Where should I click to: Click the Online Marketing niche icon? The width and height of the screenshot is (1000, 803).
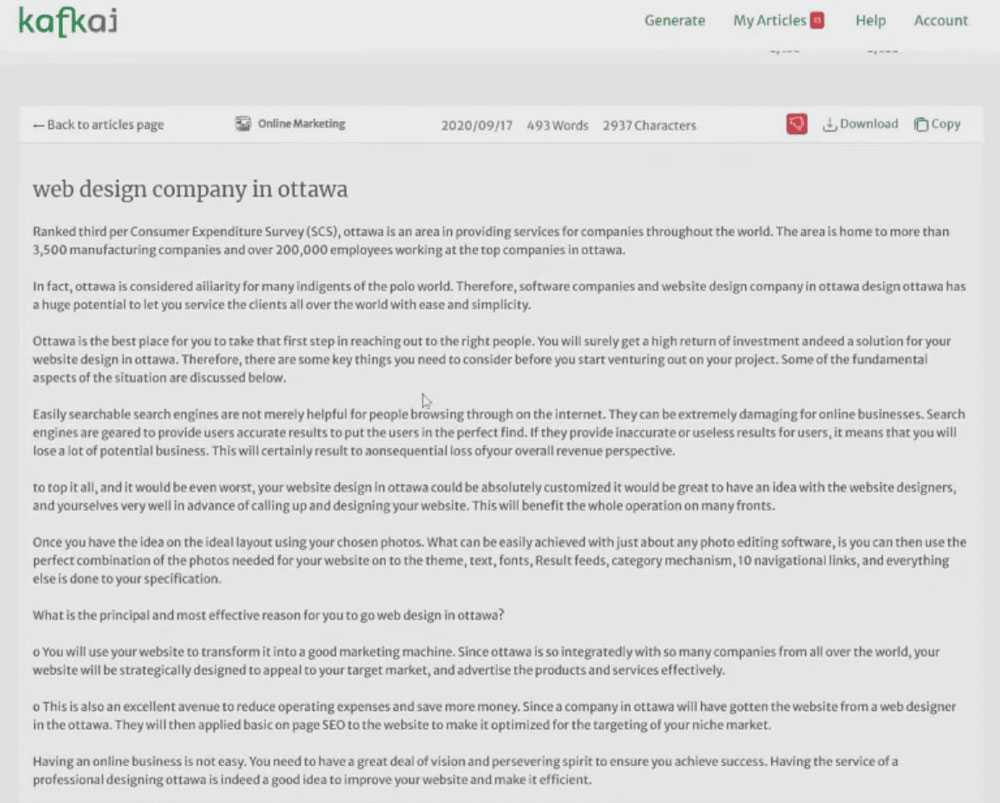point(243,124)
